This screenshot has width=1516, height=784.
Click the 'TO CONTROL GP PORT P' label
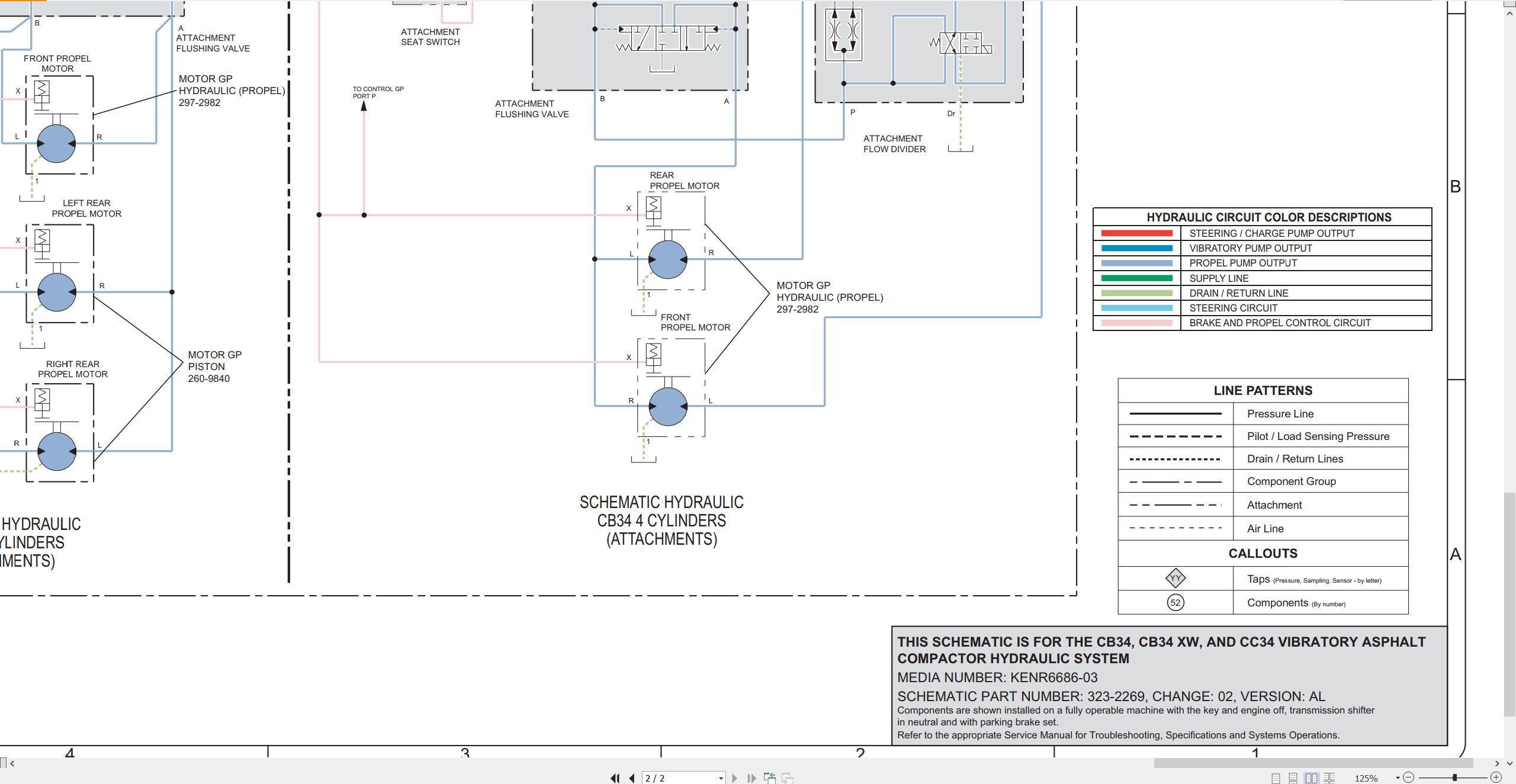point(378,92)
